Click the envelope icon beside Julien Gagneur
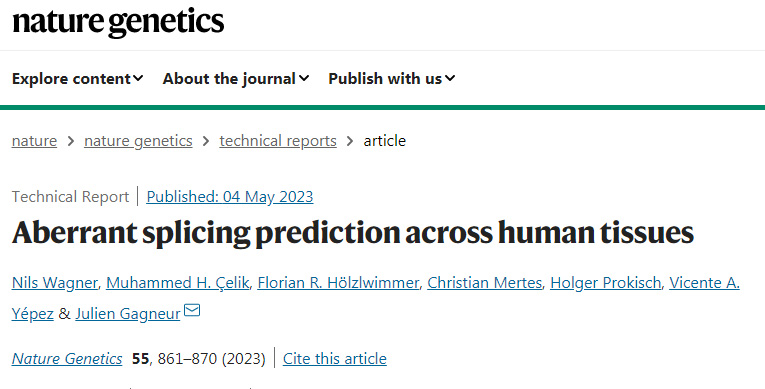Image resolution: width=765 pixels, height=389 pixels. click(x=192, y=310)
